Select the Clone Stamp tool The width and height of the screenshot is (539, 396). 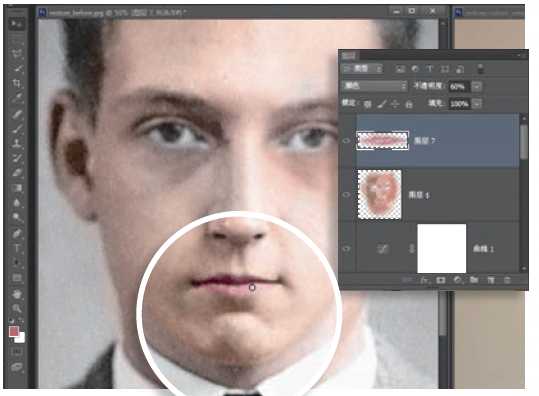pyautogui.click(x=17, y=143)
